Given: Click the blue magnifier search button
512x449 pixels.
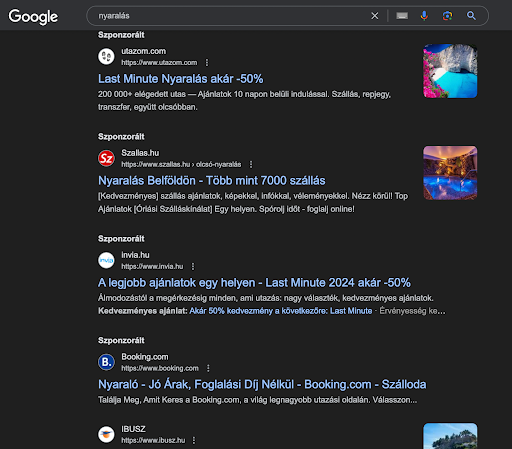Looking at the screenshot, I should (471, 16).
